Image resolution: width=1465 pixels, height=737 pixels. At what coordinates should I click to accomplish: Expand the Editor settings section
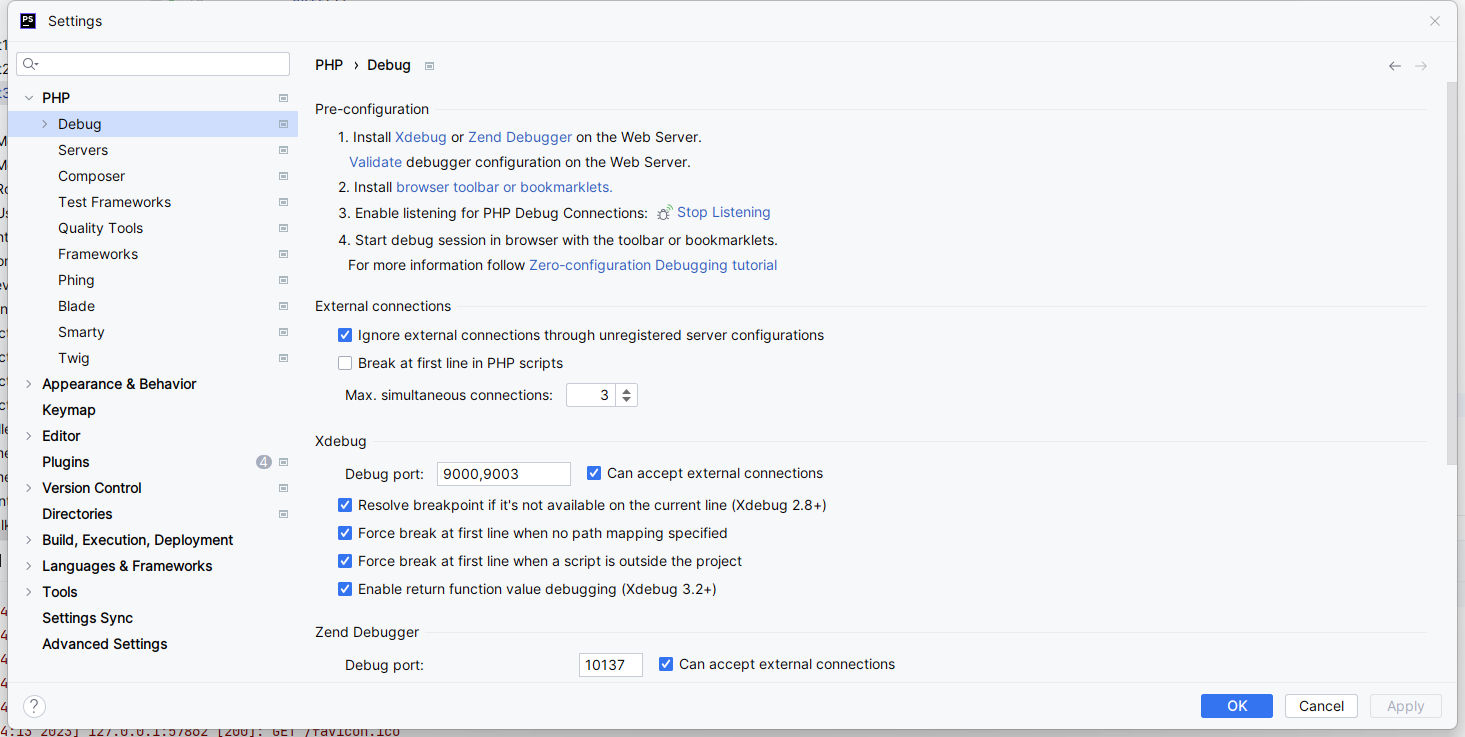[27, 435]
